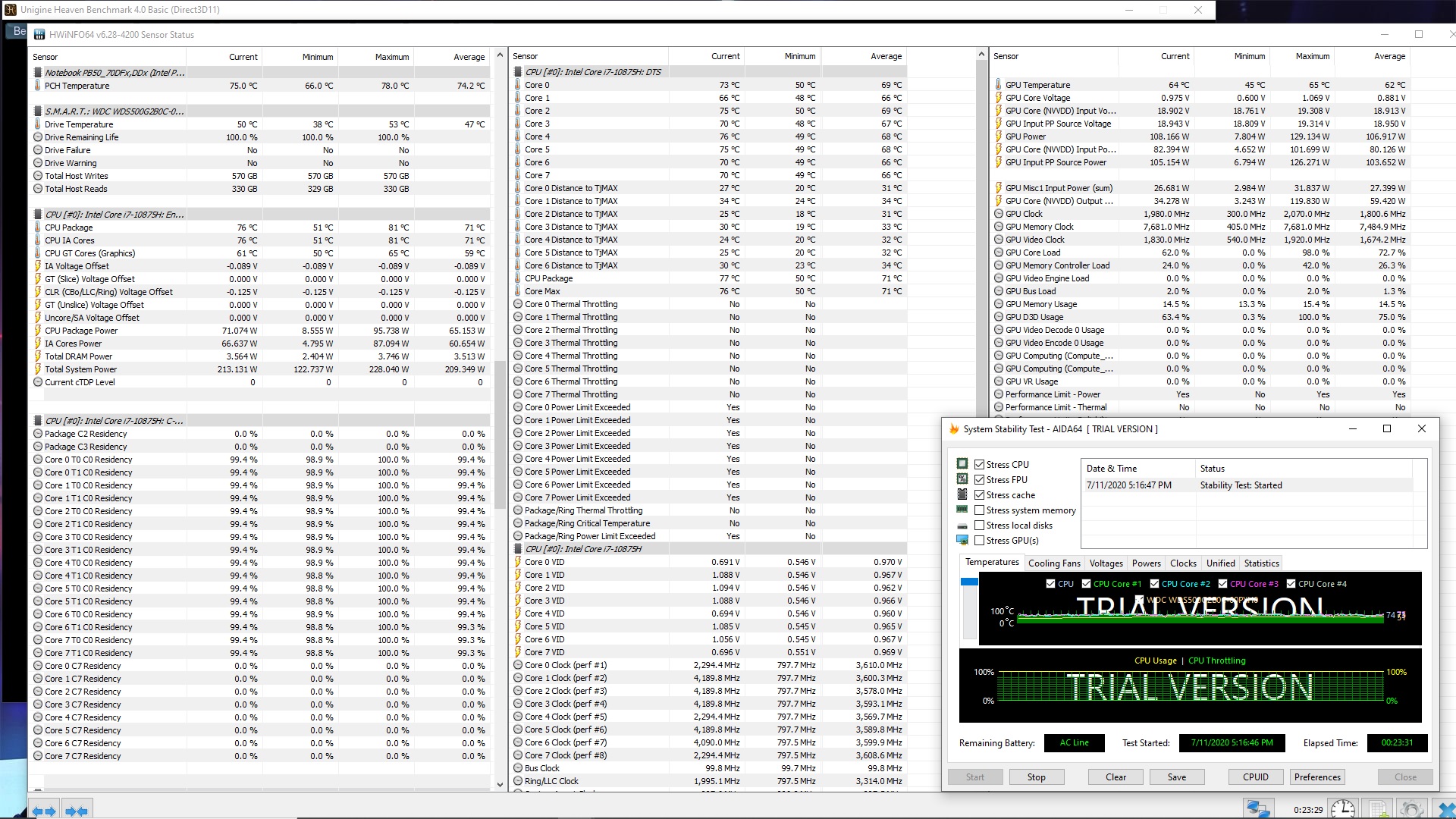Open the Powers tab

tap(1146, 563)
